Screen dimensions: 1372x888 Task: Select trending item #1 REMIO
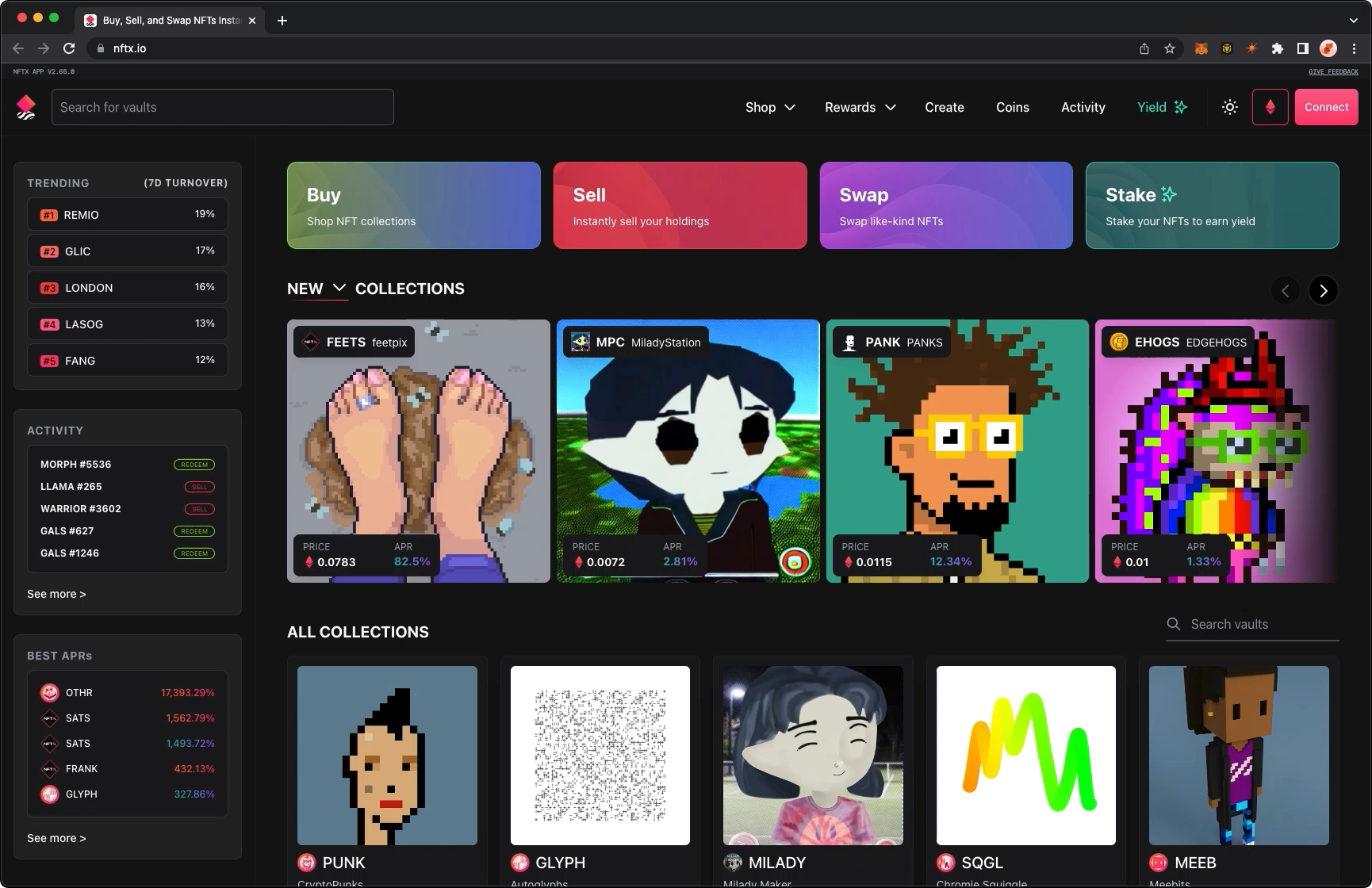click(128, 215)
